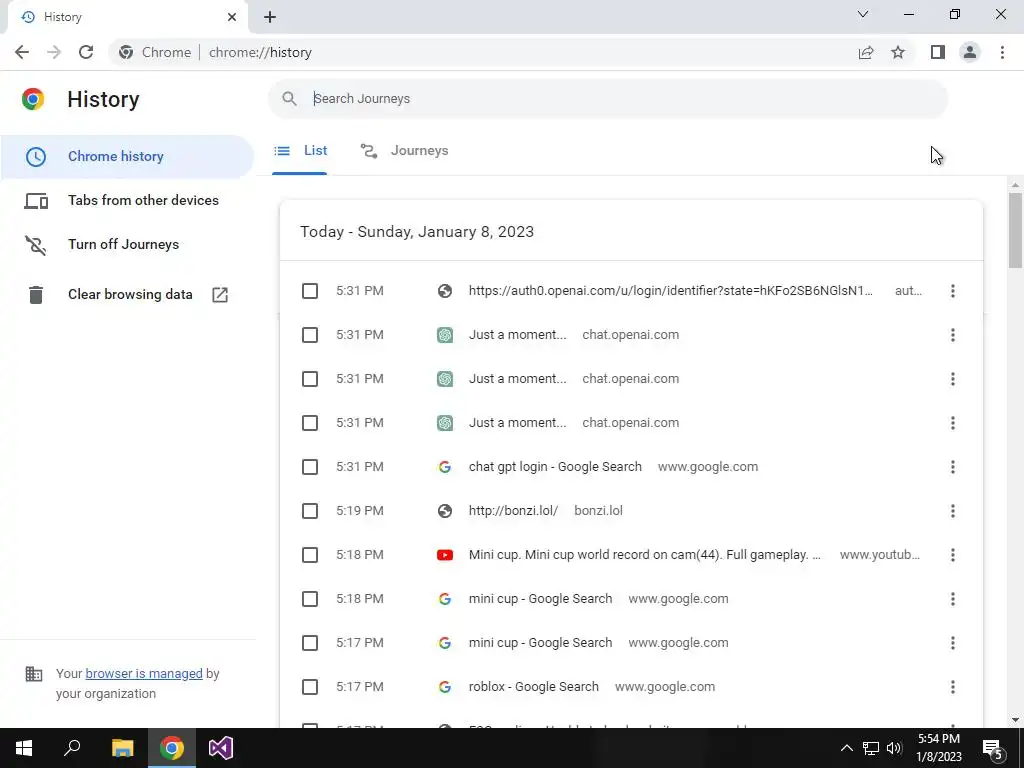The width and height of the screenshot is (1024, 768).
Task: Check the 5:17 PM mini cup search checkbox
Action: coord(310,643)
